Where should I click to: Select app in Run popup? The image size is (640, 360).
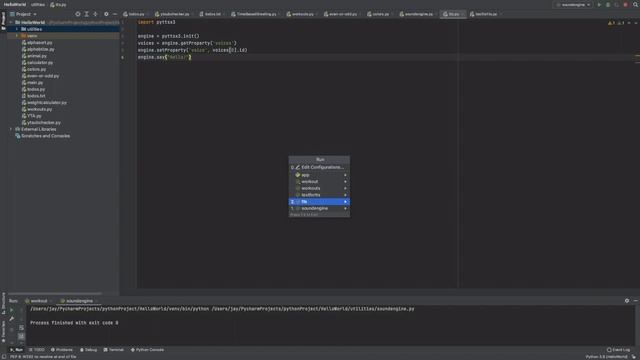point(319,175)
